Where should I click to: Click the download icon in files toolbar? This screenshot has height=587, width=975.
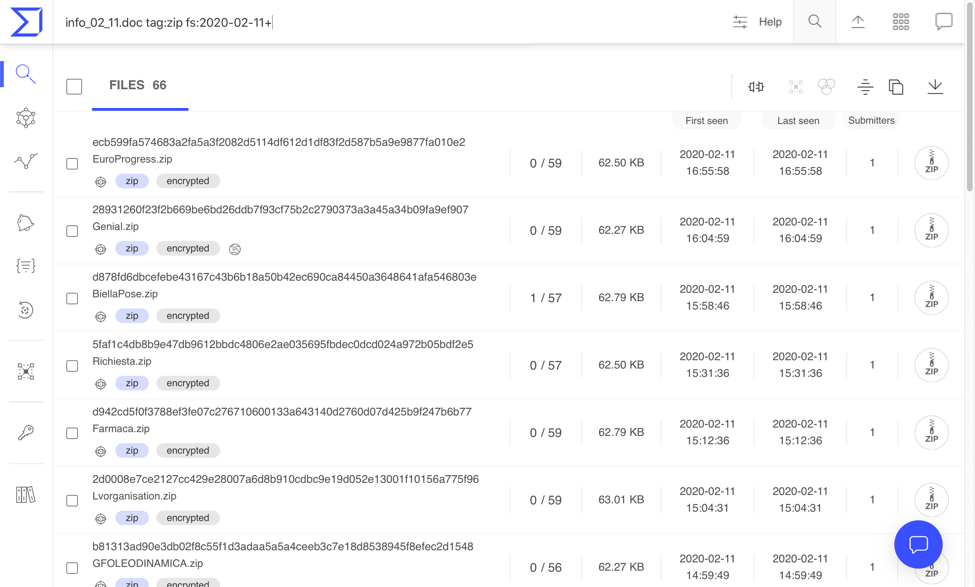[x=935, y=87]
